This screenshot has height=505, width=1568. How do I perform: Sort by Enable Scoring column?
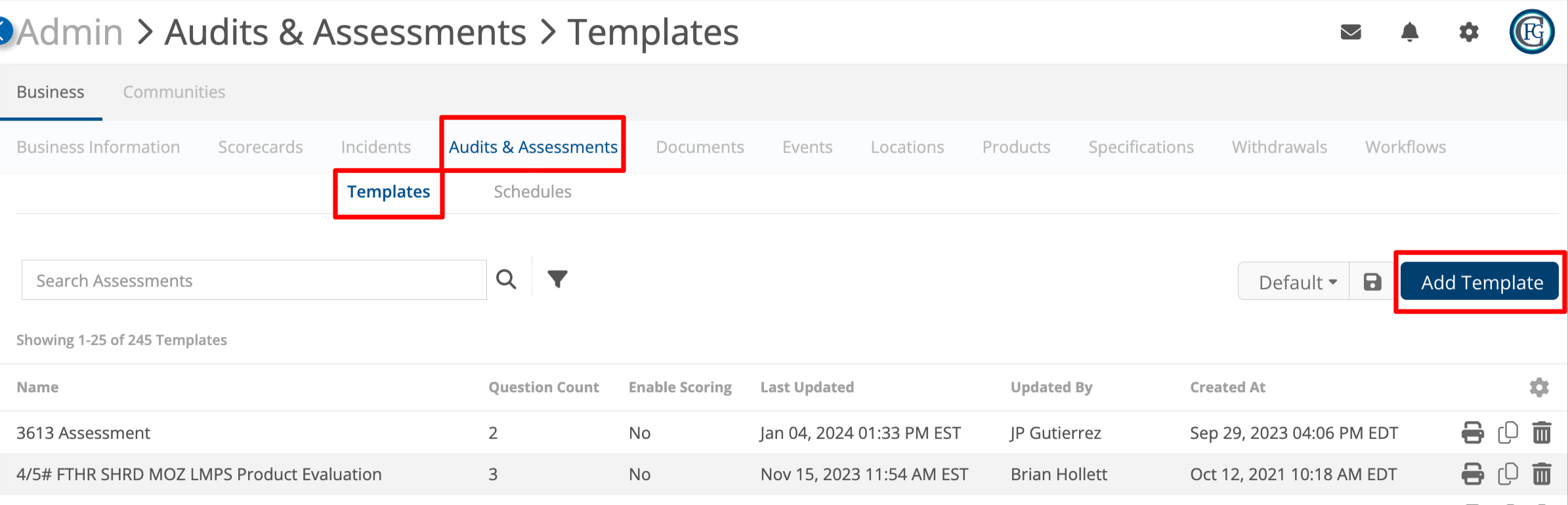[x=680, y=387]
